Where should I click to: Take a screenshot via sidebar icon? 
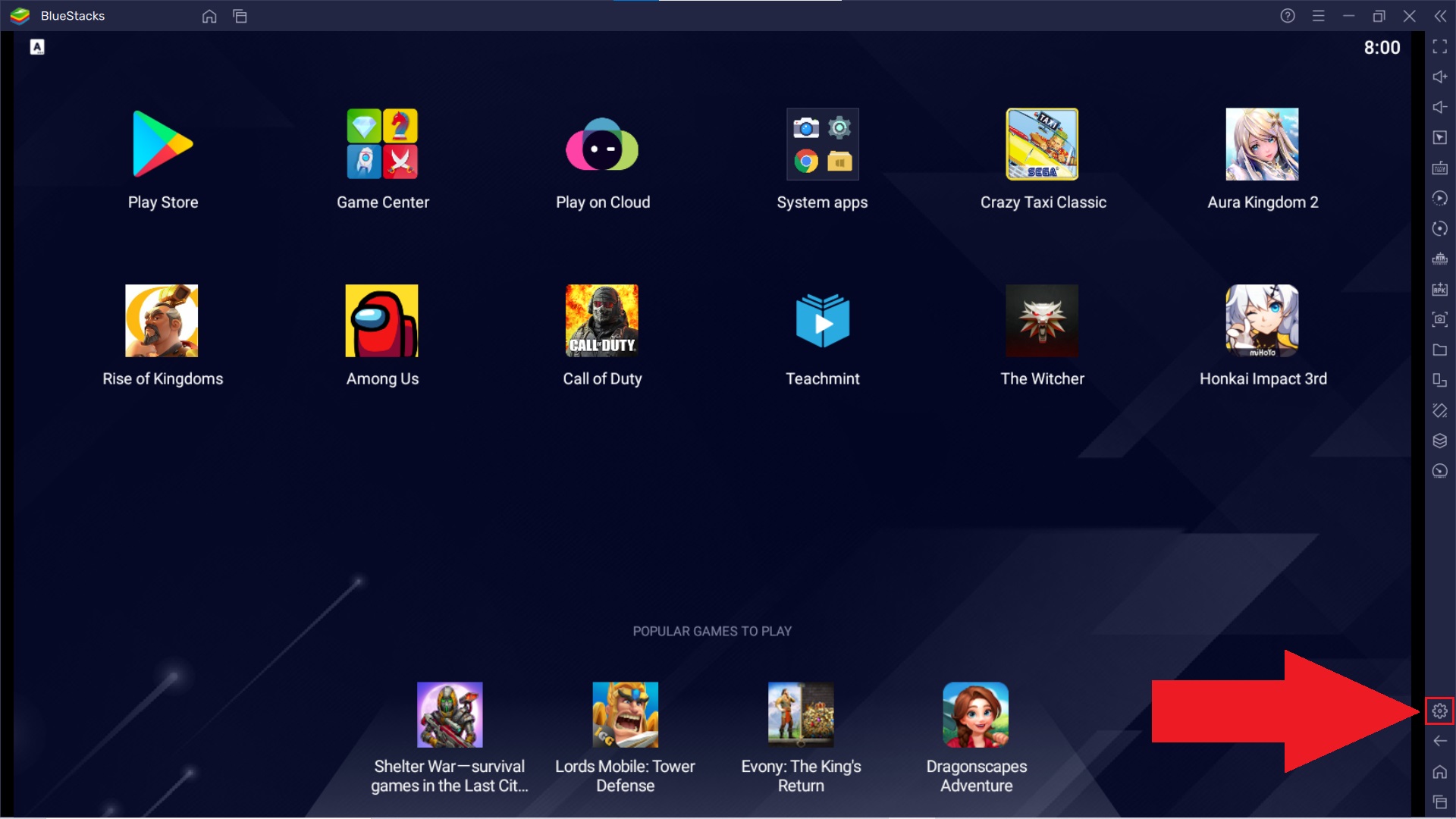pos(1439,319)
